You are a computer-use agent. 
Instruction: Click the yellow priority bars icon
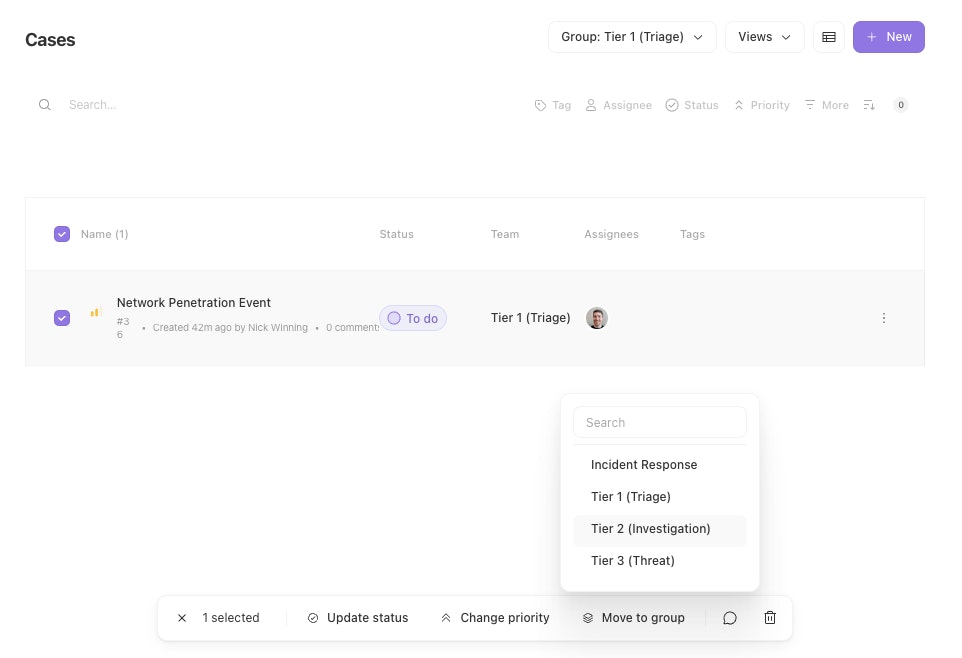point(96,312)
